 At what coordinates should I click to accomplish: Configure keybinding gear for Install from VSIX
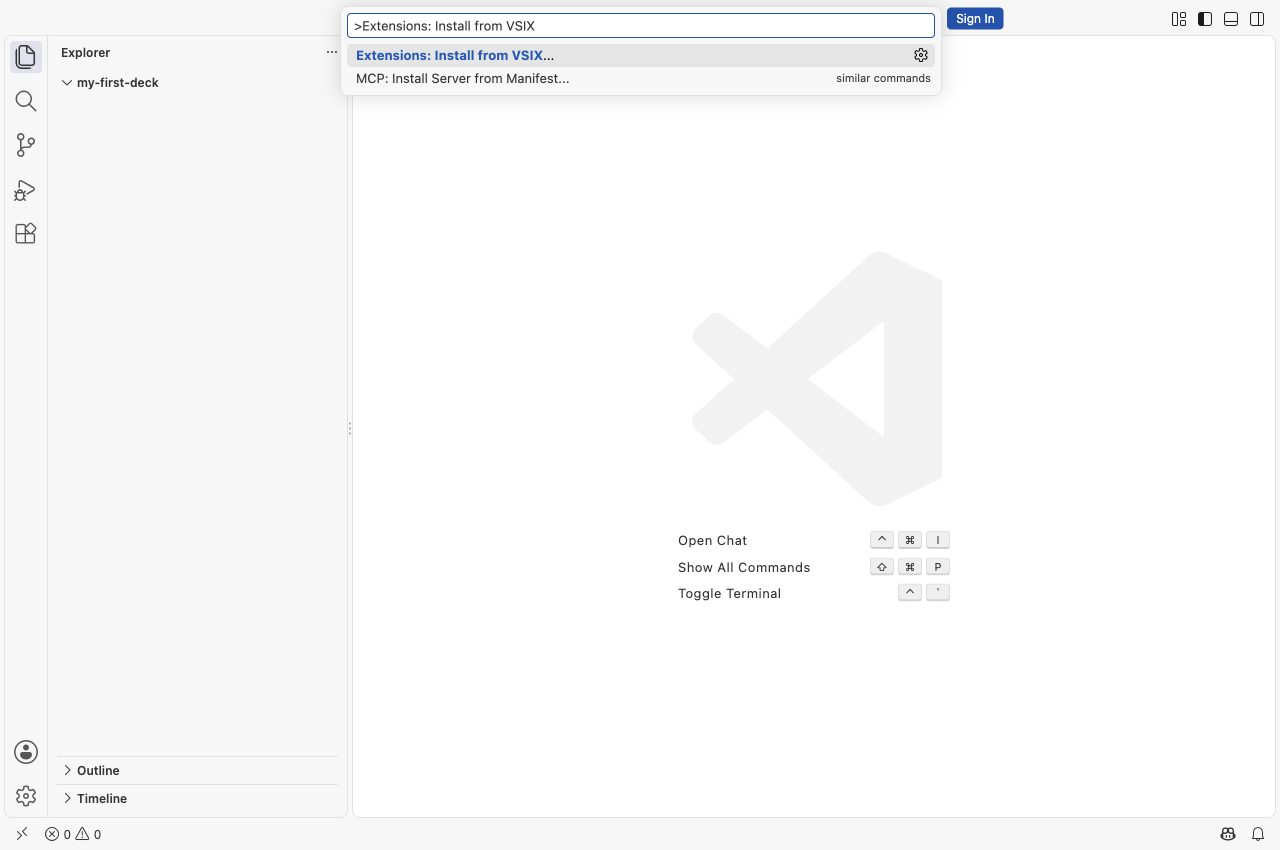921,55
